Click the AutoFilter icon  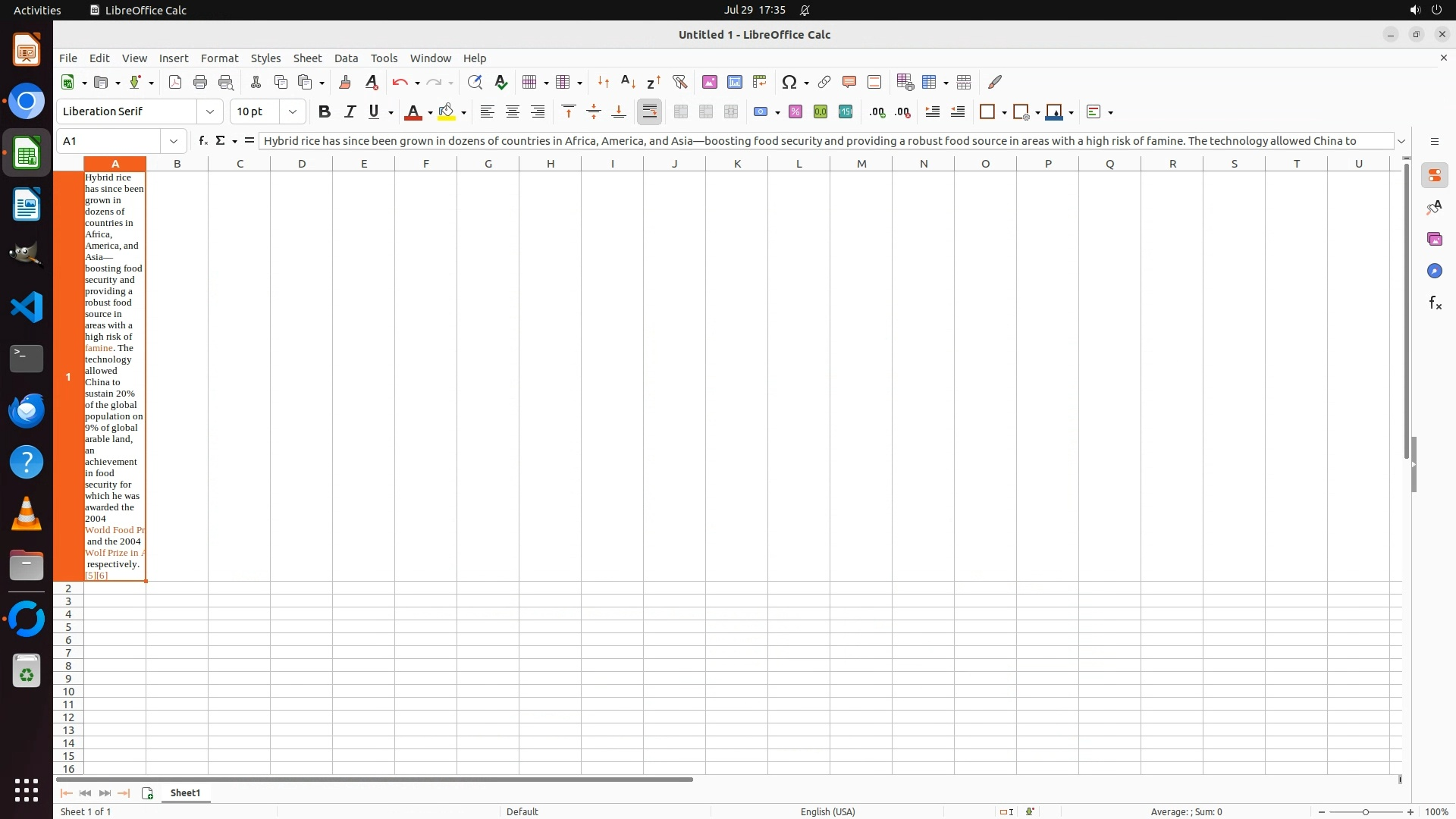coord(679,82)
